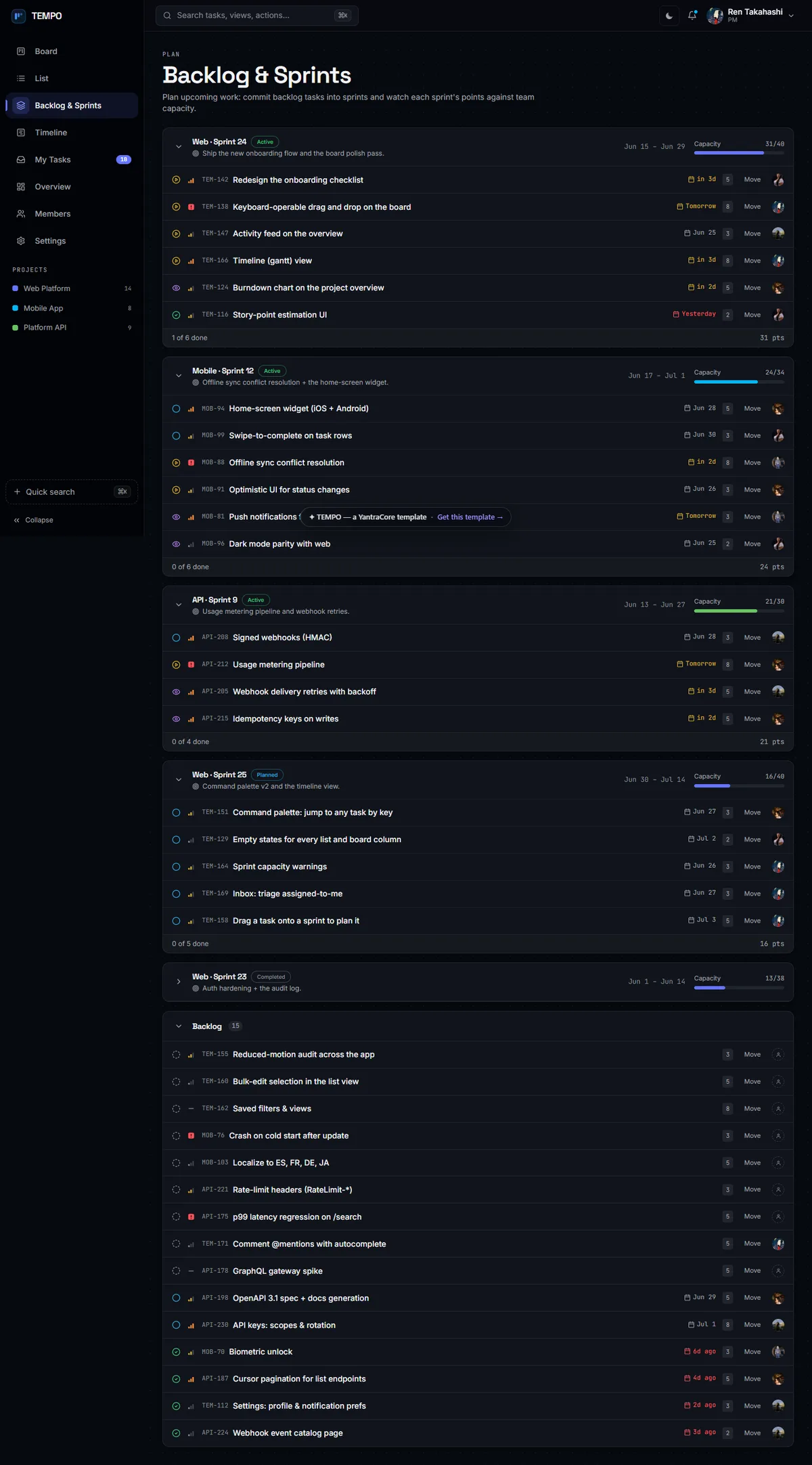812x1465 pixels.
Task: Collapse the Web Sprint 24 section
Action: click(179, 147)
